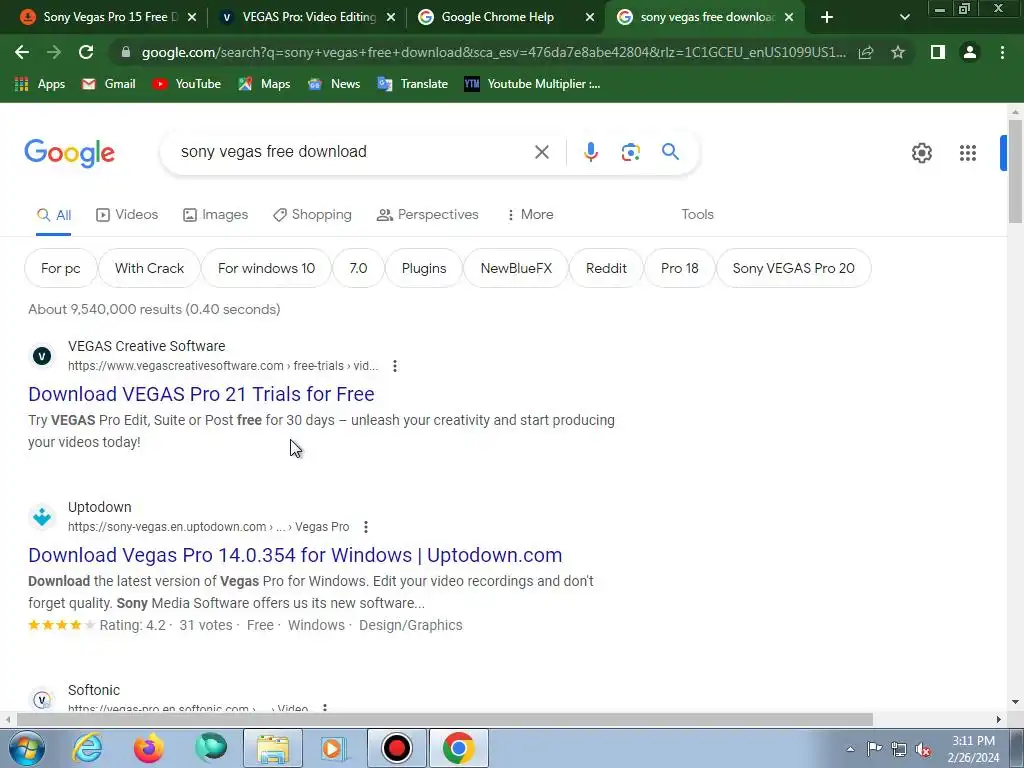
Task: Open Google quick settings gear icon
Action: pyautogui.click(x=921, y=153)
